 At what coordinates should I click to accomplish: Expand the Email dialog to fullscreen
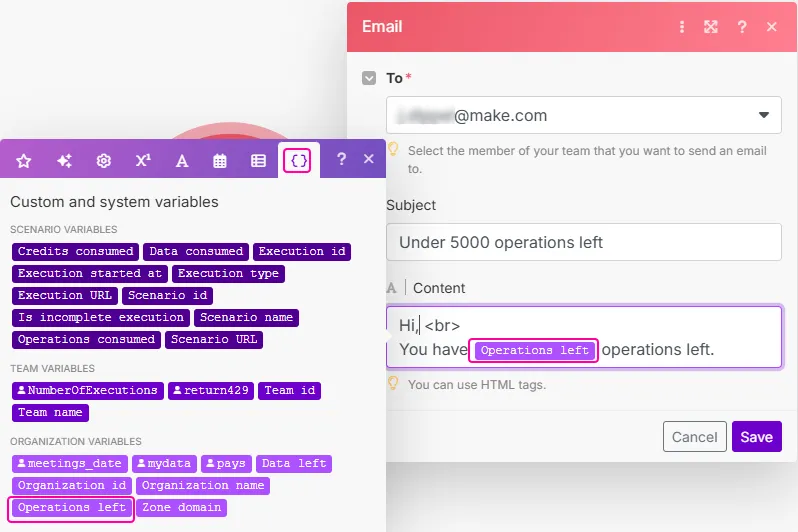[x=711, y=27]
